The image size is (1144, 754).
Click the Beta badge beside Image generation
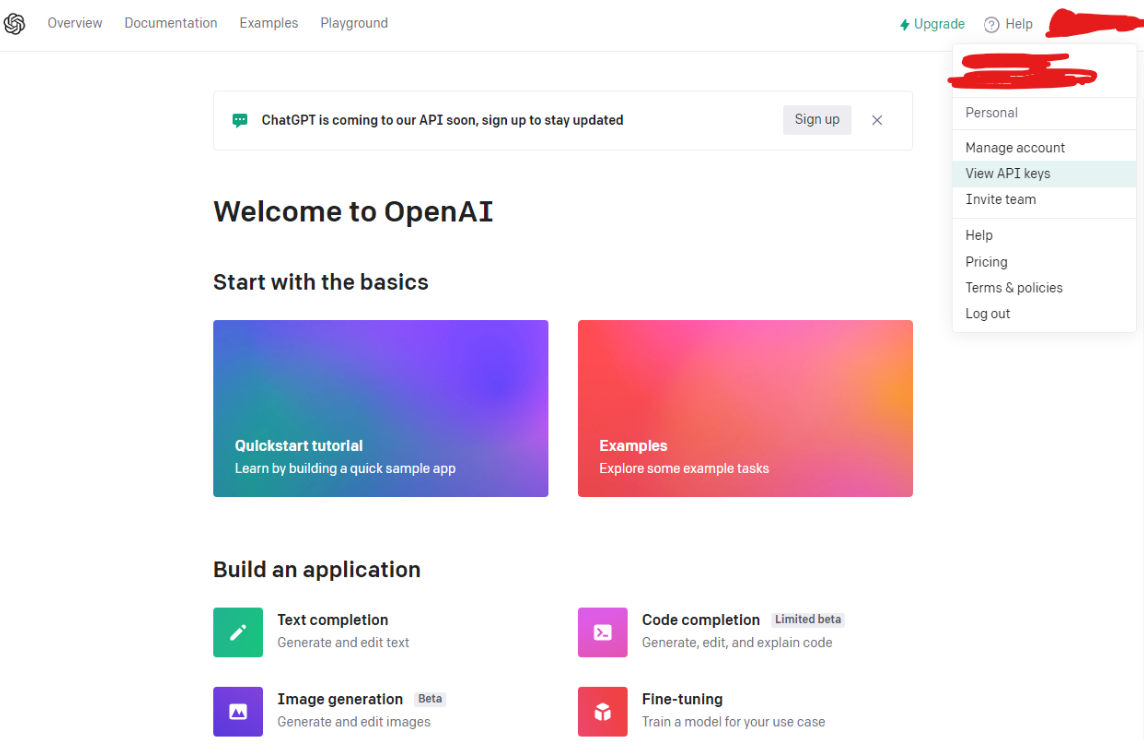(430, 699)
